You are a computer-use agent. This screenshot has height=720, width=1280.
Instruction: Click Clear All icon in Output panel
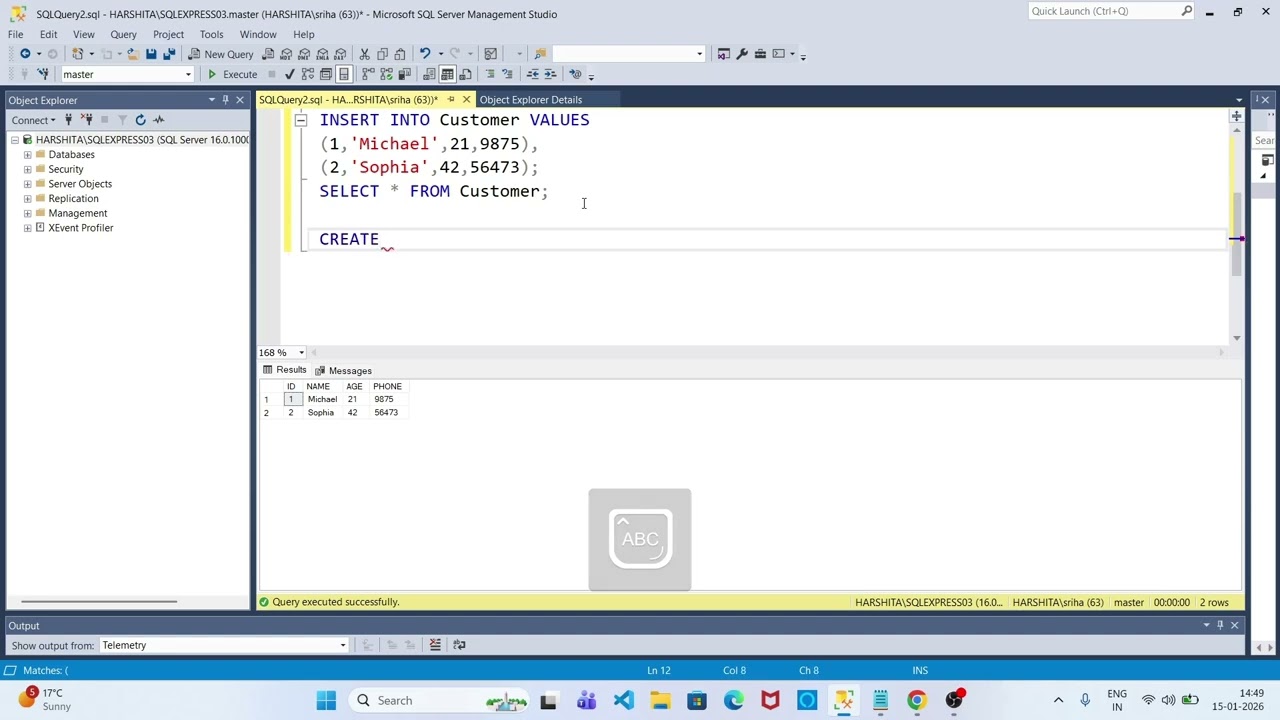(x=435, y=645)
